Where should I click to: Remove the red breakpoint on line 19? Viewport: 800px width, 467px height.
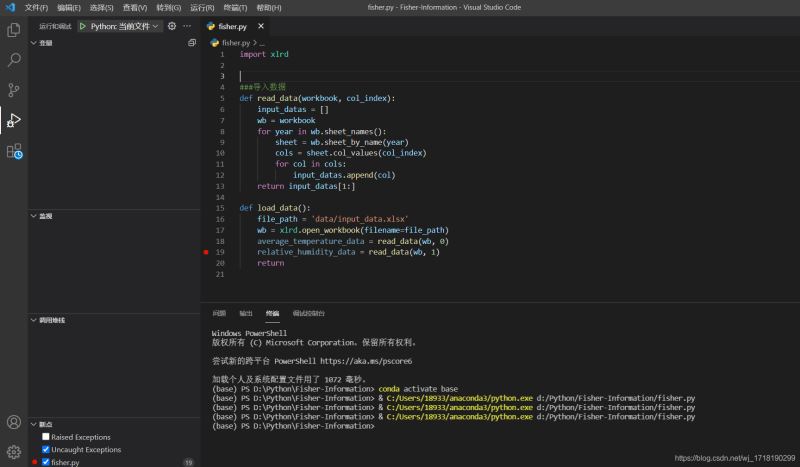coord(205,252)
